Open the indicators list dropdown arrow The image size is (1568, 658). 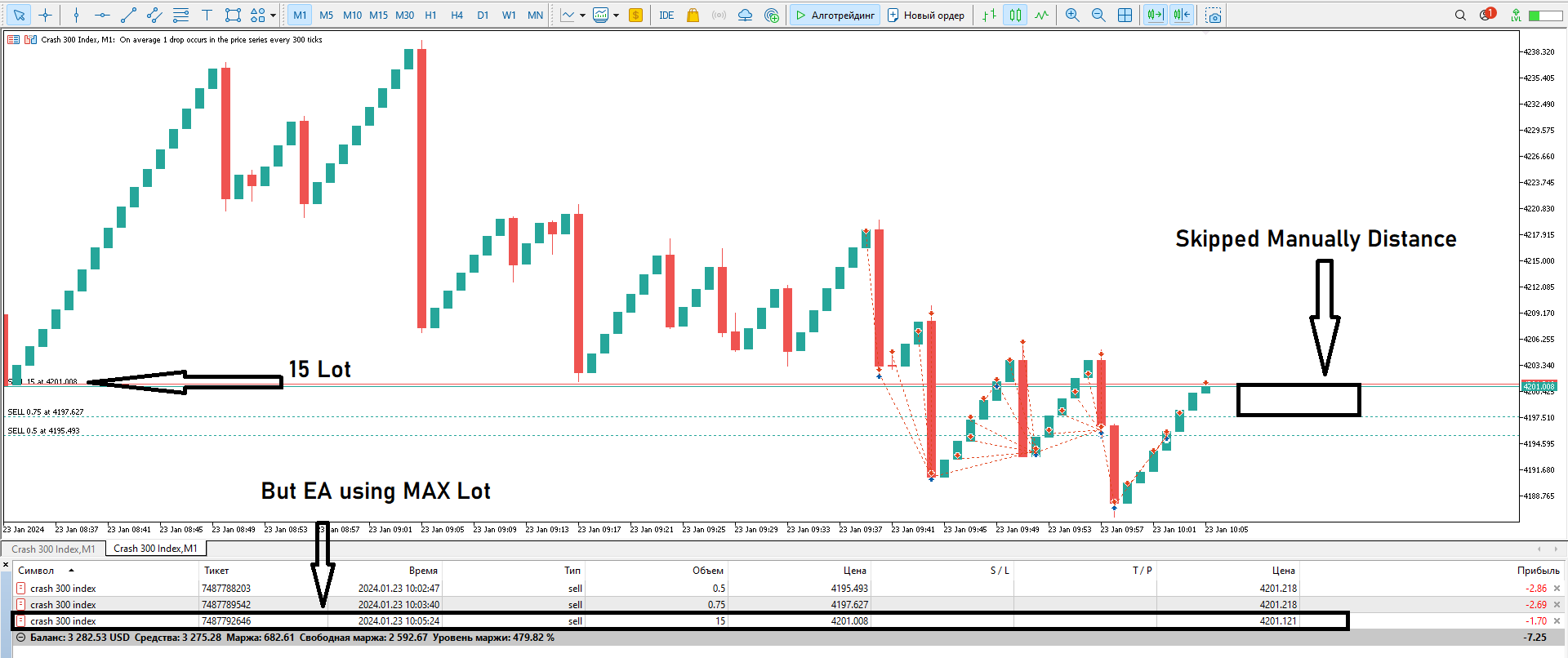616,15
